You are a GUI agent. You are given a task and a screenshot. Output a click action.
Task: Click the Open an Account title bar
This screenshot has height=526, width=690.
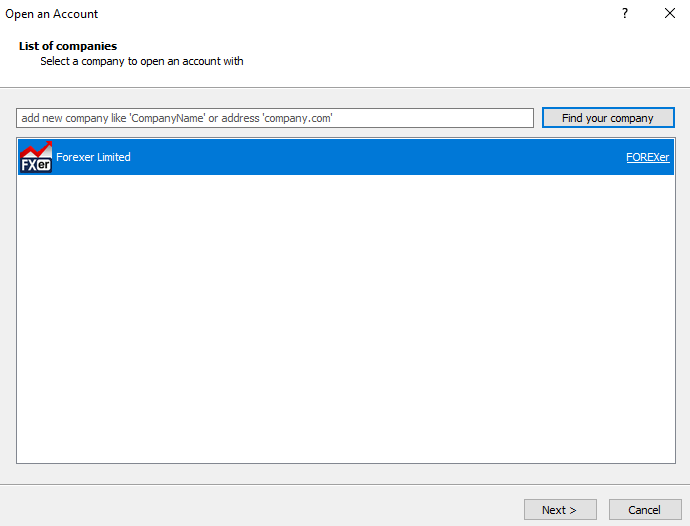click(300, 14)
